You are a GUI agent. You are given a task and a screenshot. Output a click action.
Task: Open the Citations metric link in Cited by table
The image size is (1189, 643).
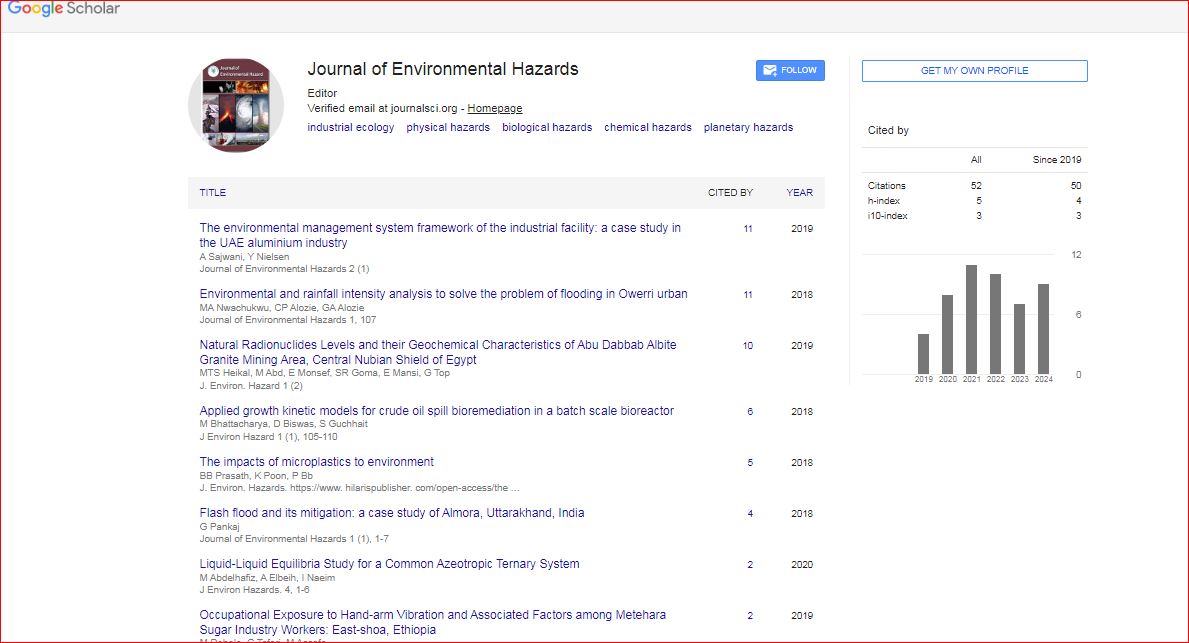[x=887, y=186]
